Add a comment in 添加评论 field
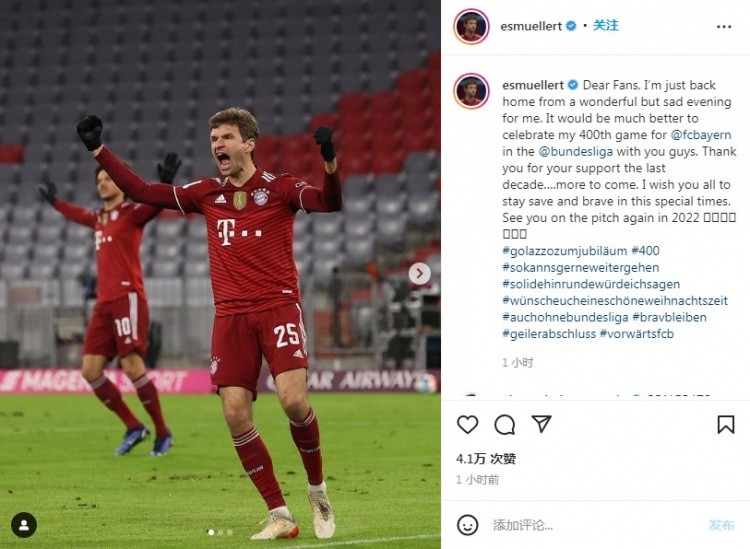 point(593,525)
